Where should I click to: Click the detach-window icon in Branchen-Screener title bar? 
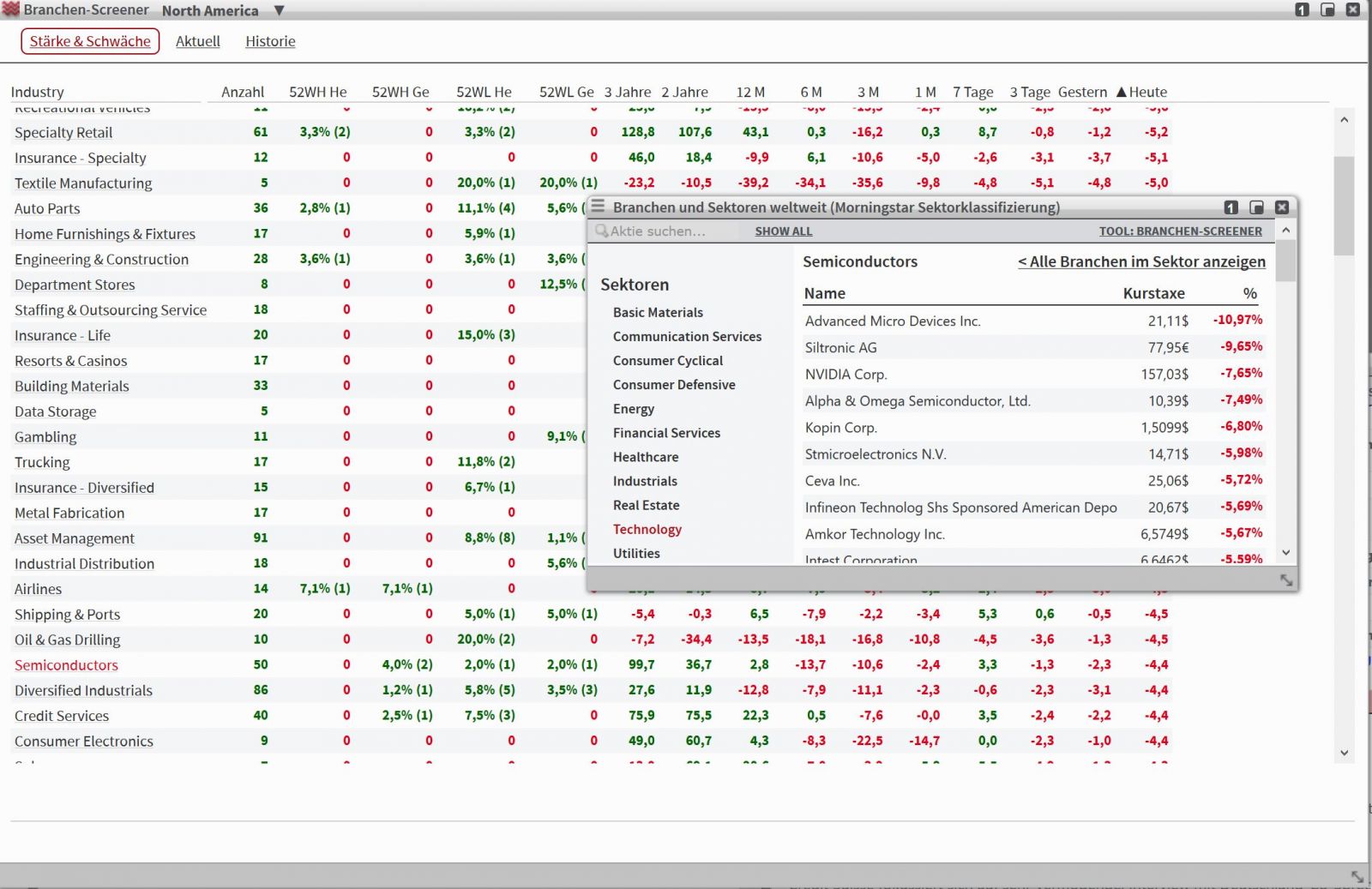(x=1327, y=10)
